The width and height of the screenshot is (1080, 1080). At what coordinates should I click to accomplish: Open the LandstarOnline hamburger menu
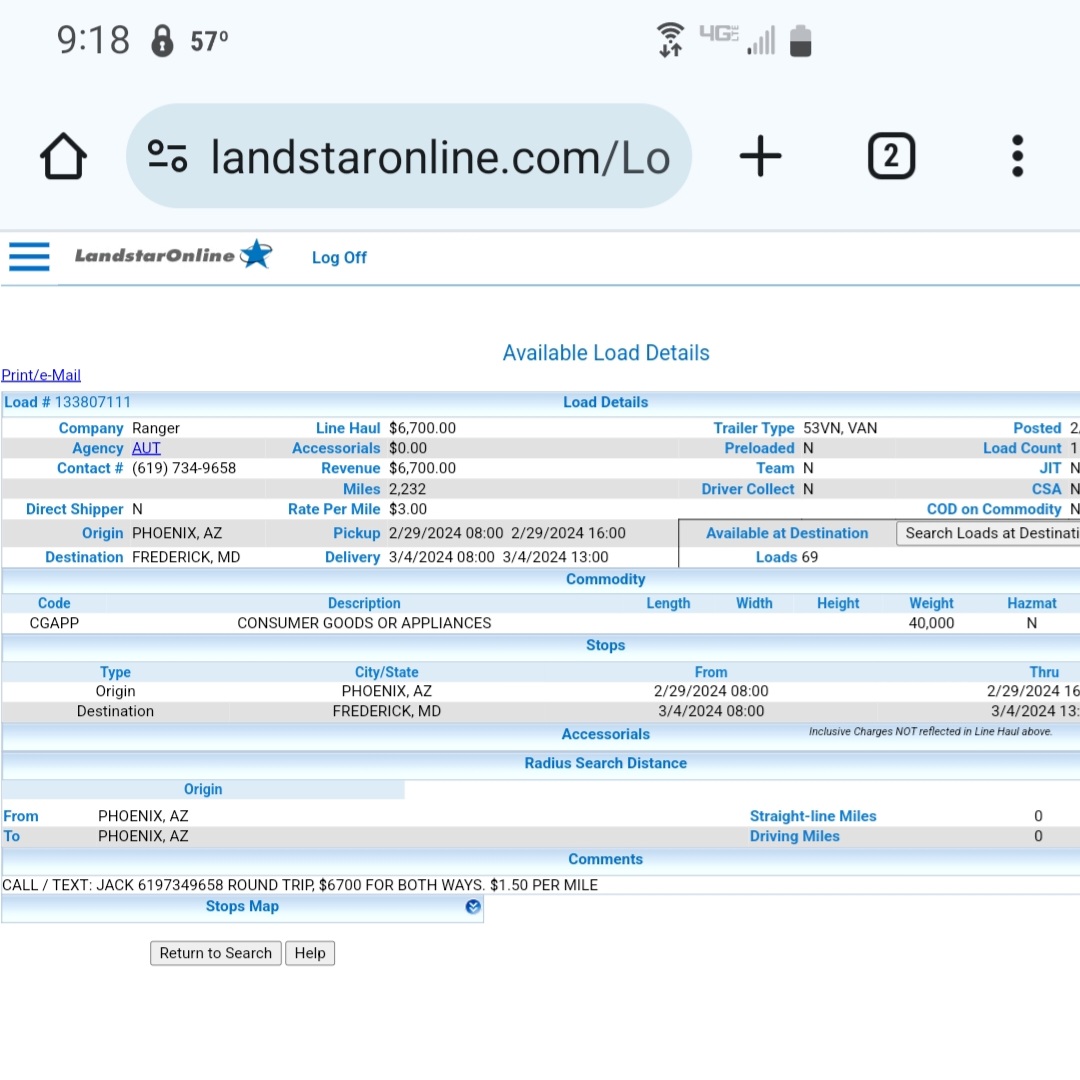[29, 257]
